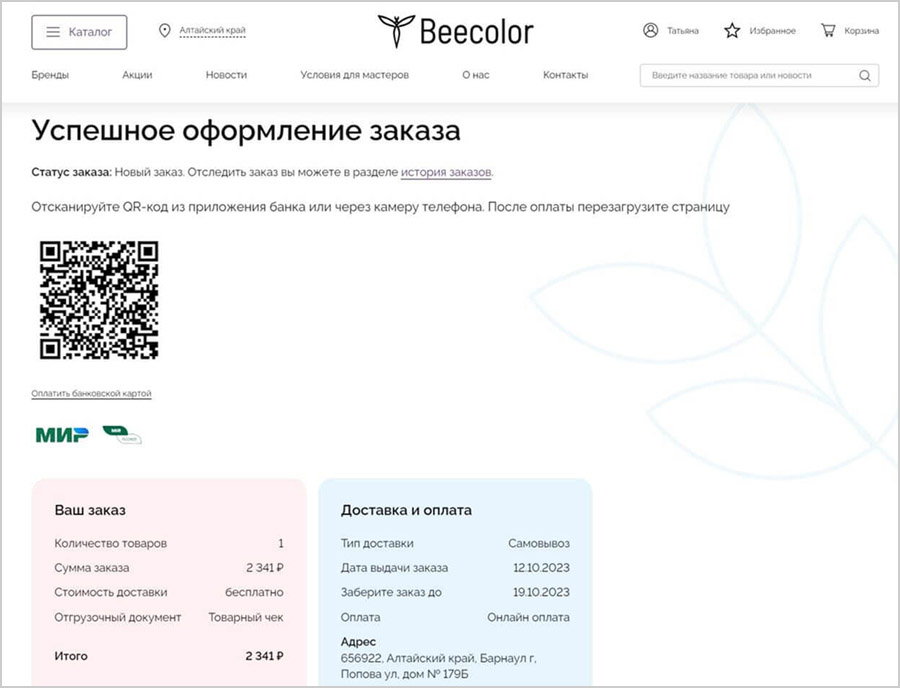
Task: Click the address line starting 656922
Action: (439, 658)
